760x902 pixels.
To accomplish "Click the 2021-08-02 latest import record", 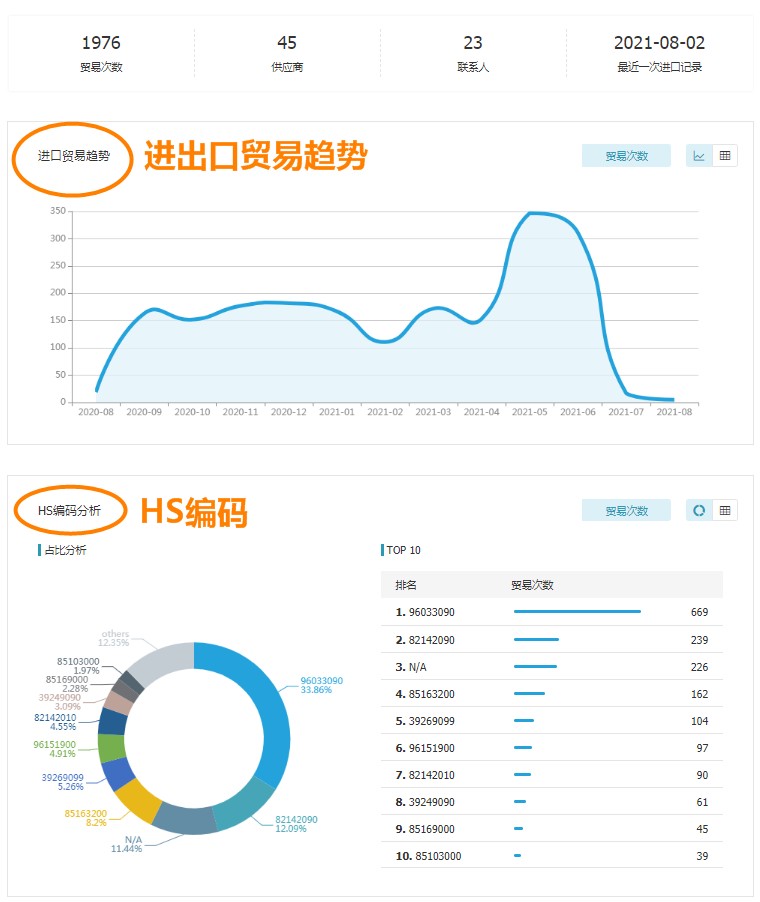I will click(659, 53).
